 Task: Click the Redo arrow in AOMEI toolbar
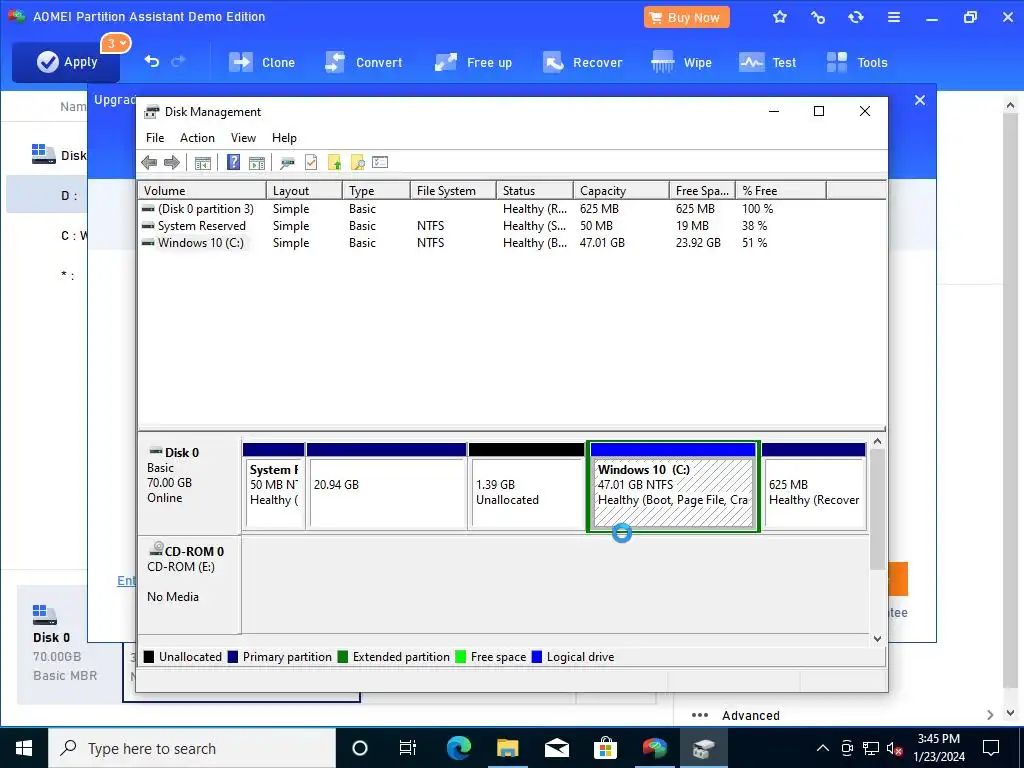(178, 61)
